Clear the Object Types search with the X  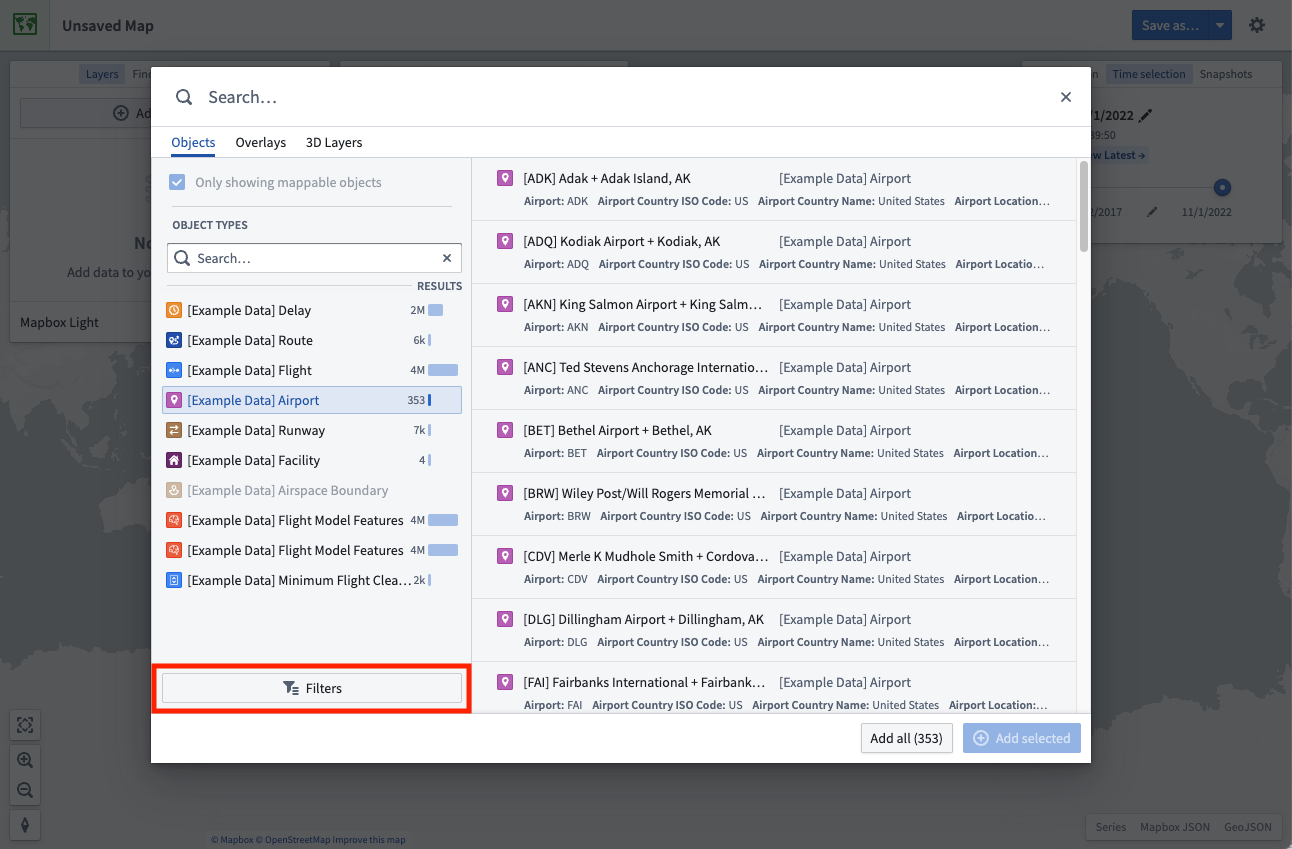coord(447,258)
